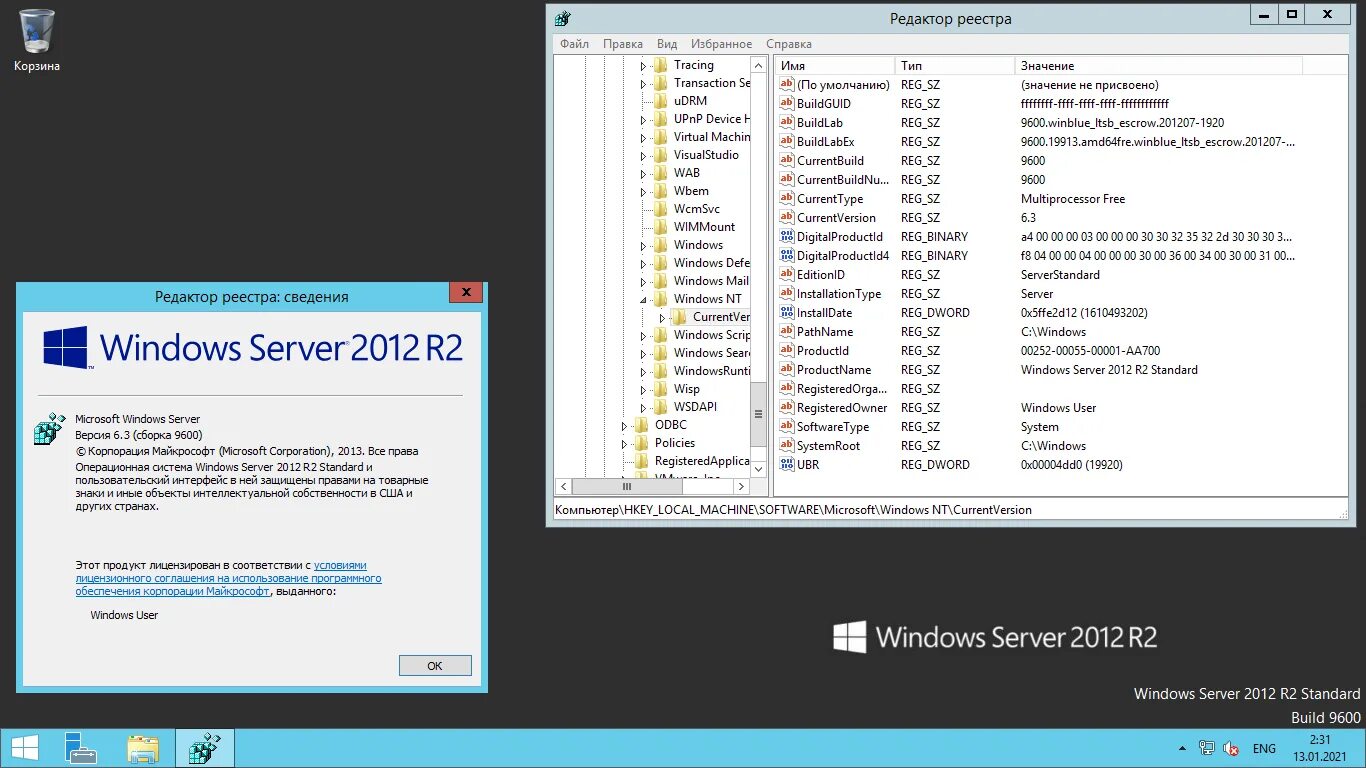Screen dimensions: 1366x768
Task: Select the uDRM folder icon
Action: 660,101
